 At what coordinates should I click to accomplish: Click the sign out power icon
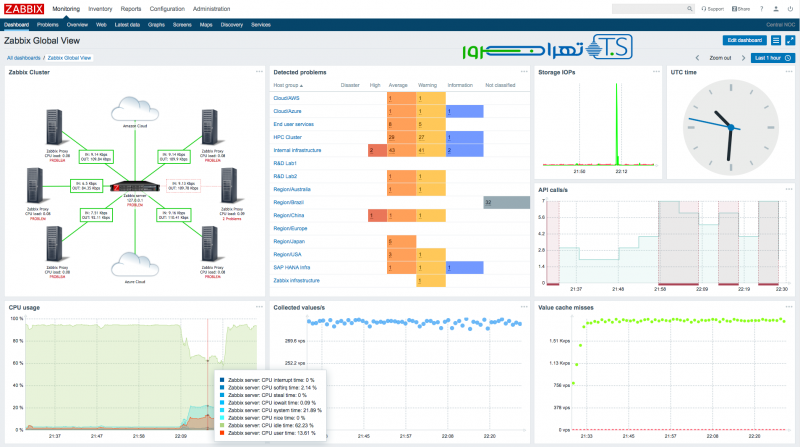click(x=790, y=9)
